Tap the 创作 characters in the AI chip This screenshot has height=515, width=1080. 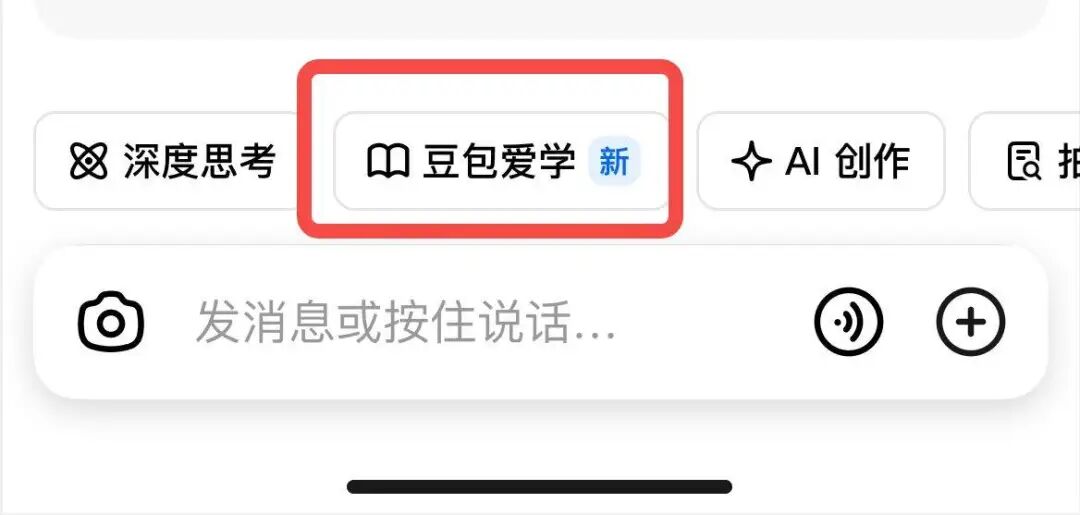click(873, 162)
